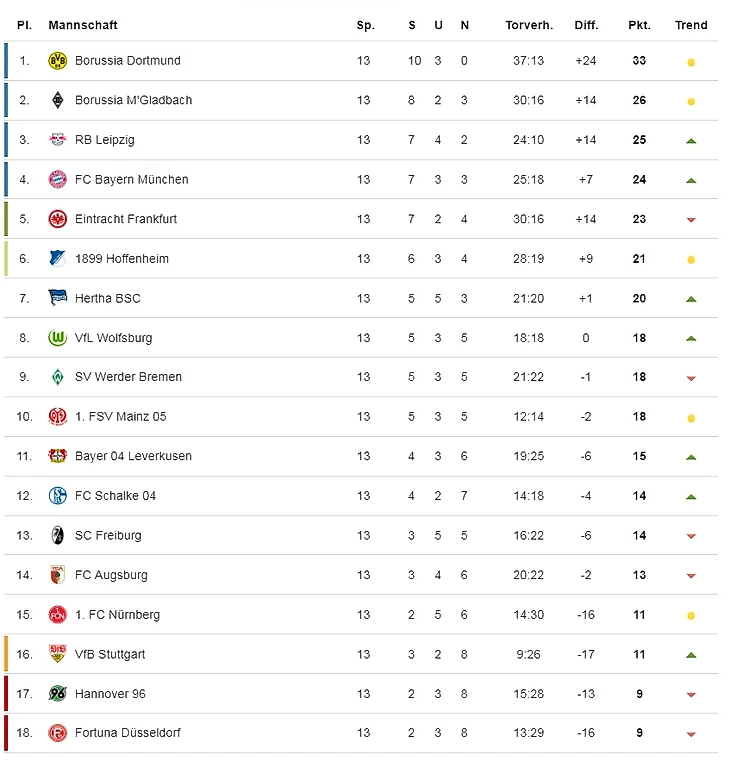Image resolution: width=730 pixels, height=761 pixels.
Task: Click the RB Leipzig club logo
Action: 57,140
